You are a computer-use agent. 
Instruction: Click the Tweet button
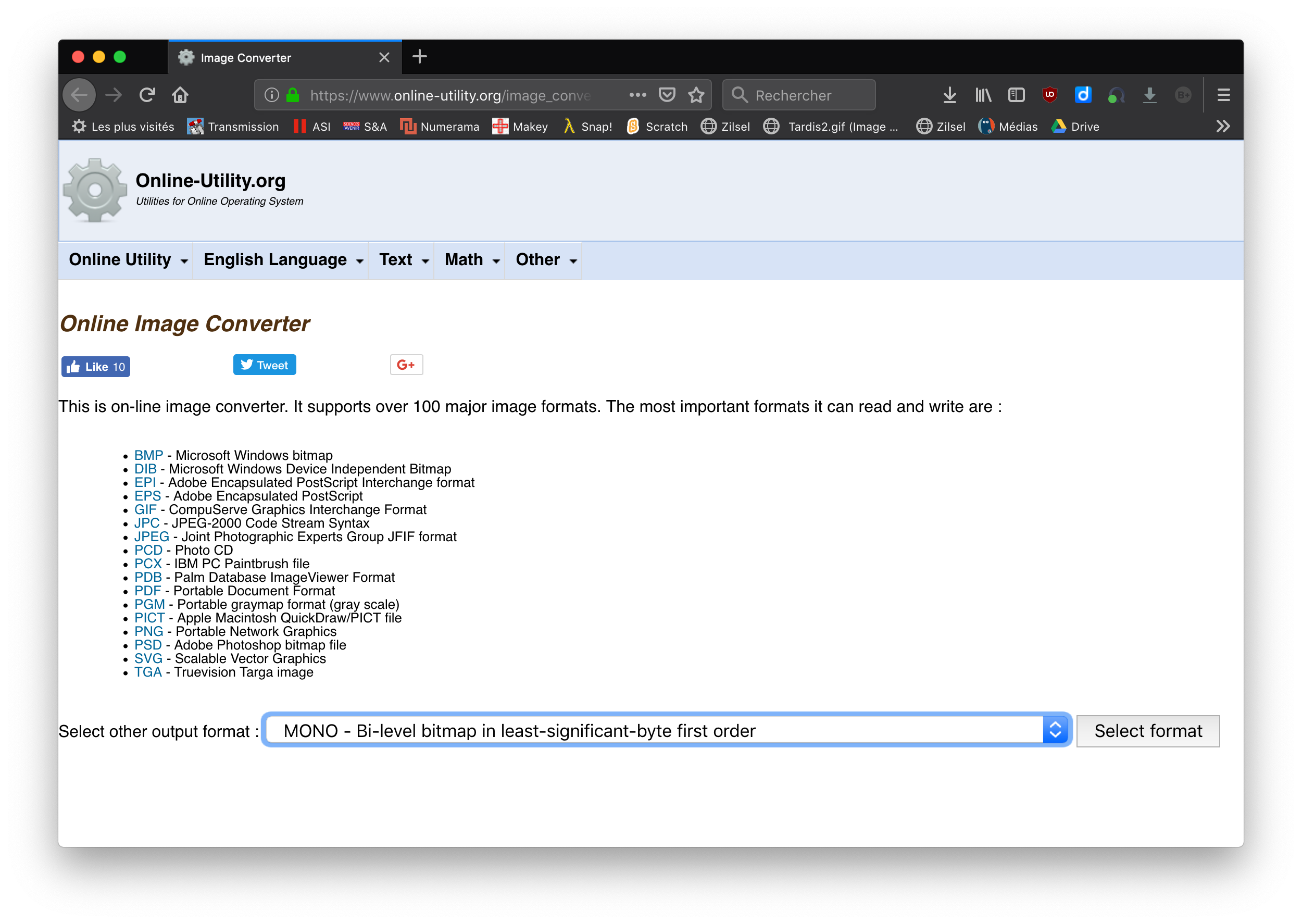(265, 365)
